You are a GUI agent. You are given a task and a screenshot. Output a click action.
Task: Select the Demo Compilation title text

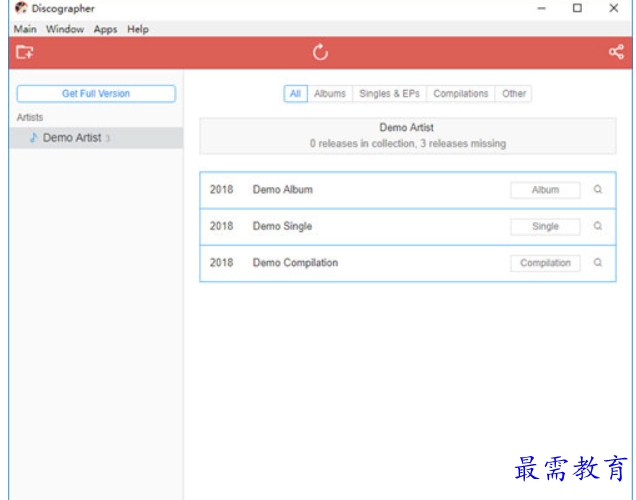[x=295, y=262]
